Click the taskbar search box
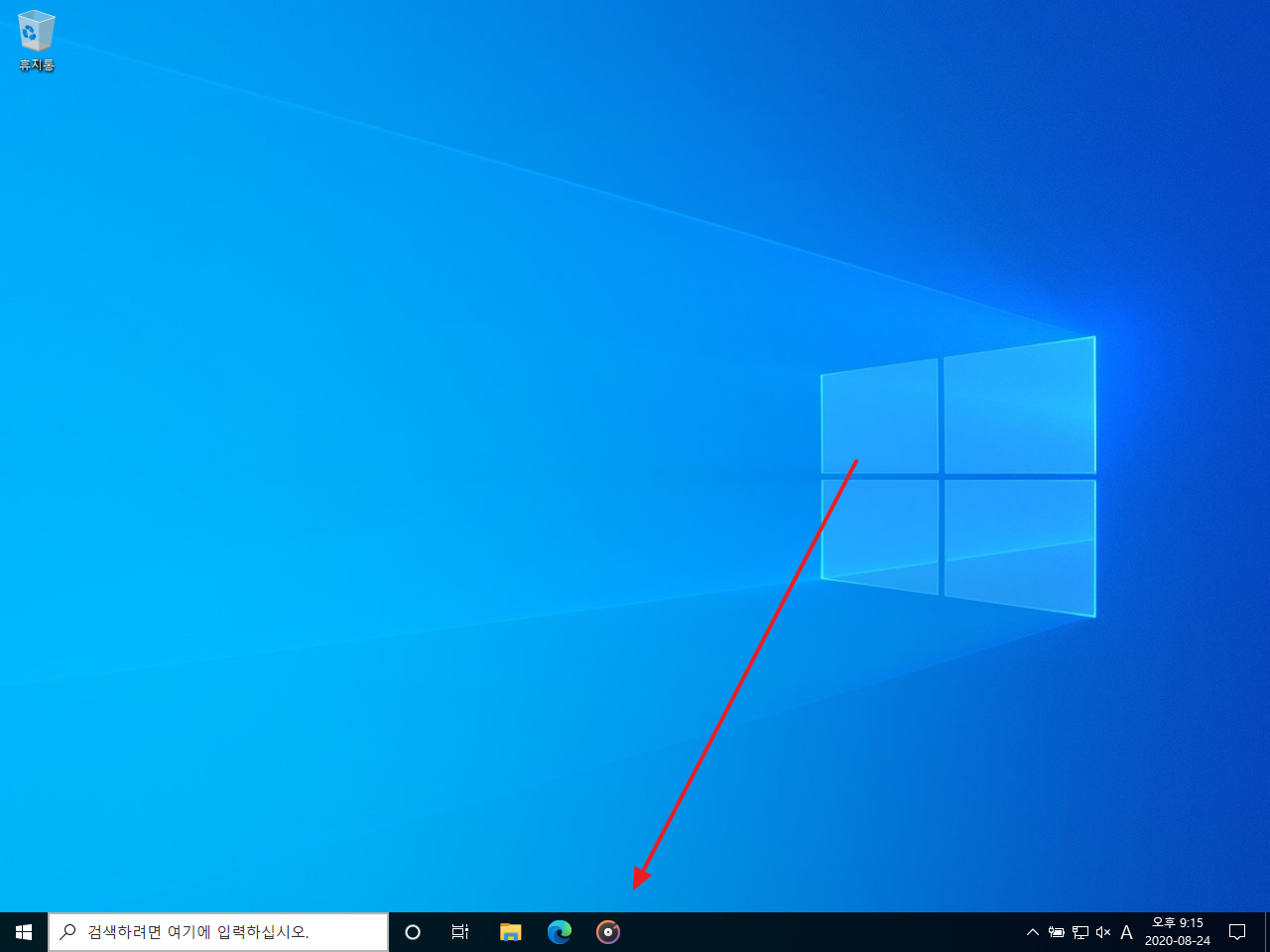This screenshot has width=1270, height=952. coord(218,932)
